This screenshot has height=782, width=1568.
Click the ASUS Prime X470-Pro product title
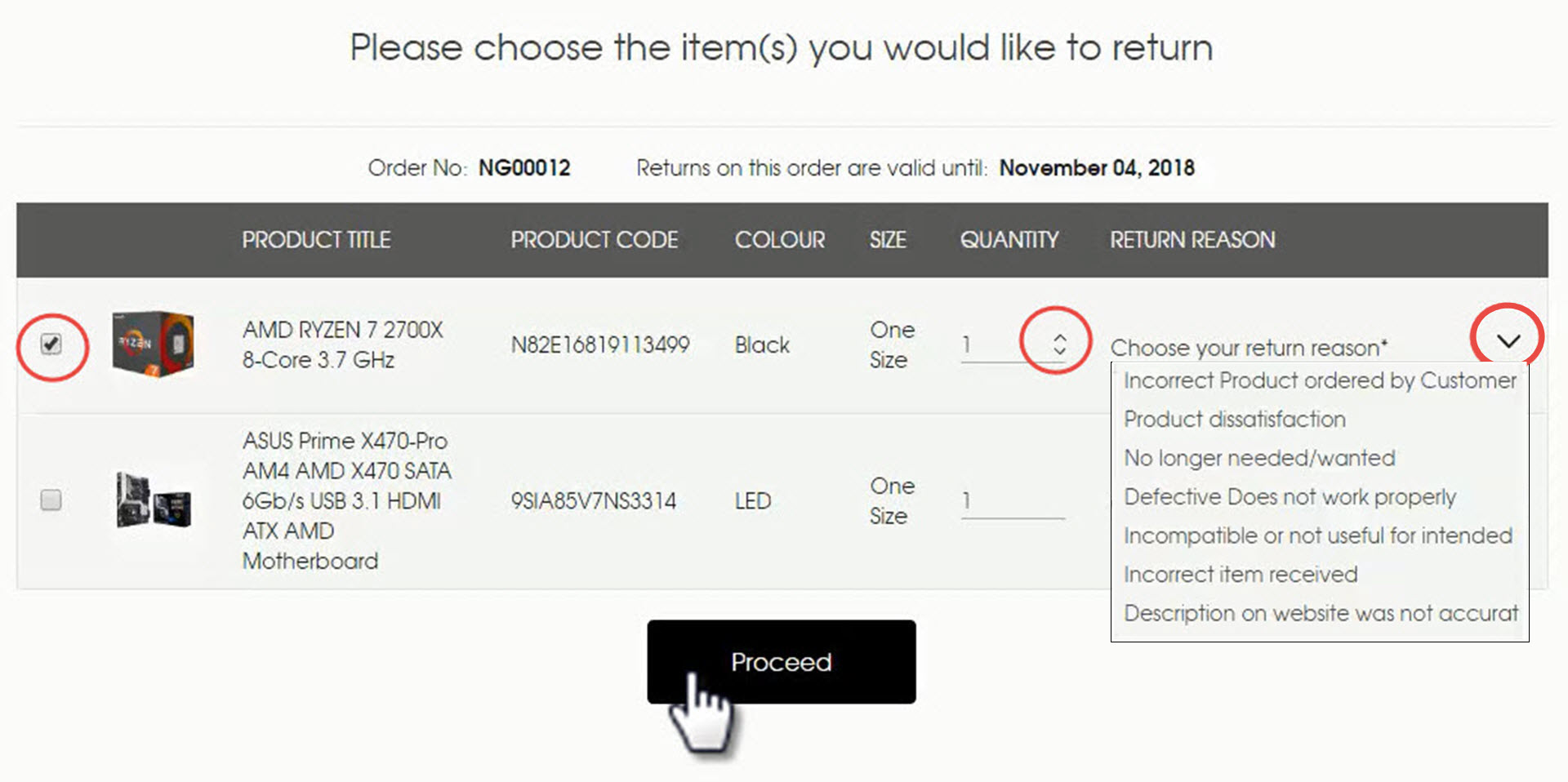tap(347, 500)
